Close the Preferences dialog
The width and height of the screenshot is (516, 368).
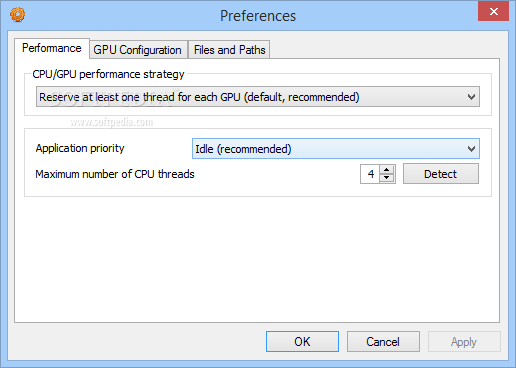pos(493,11)
